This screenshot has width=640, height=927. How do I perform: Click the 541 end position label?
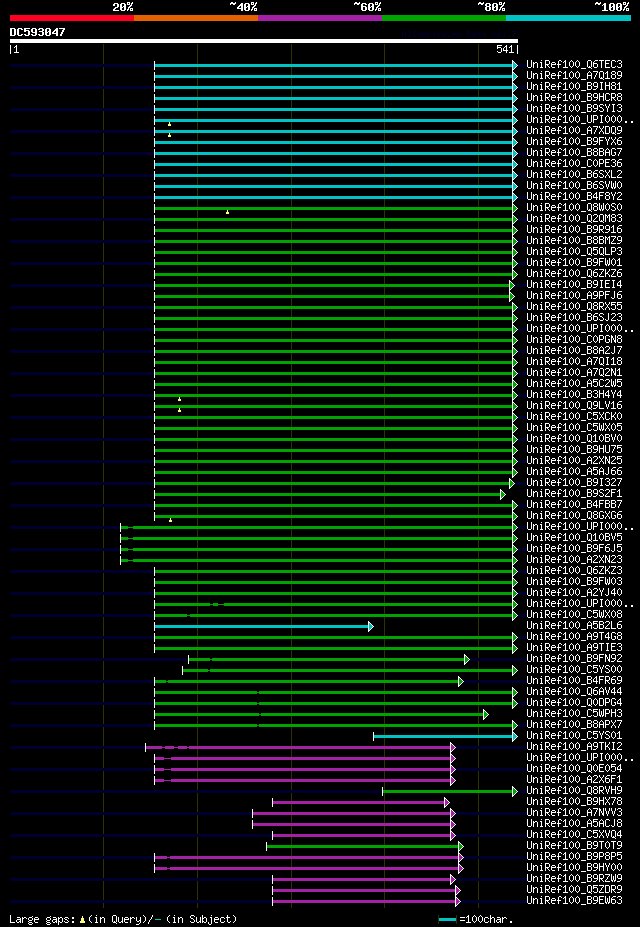(505, 50)
